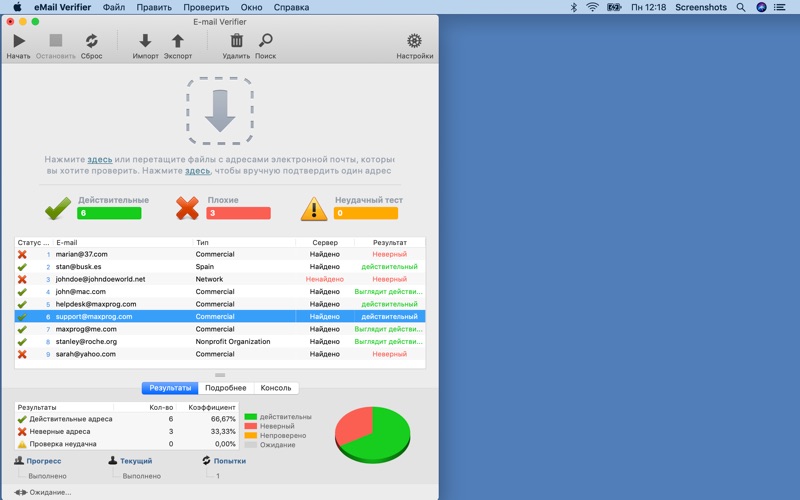
Task: Click red X status of sarah@yahoo.com
Action: (x=22, y=354)
